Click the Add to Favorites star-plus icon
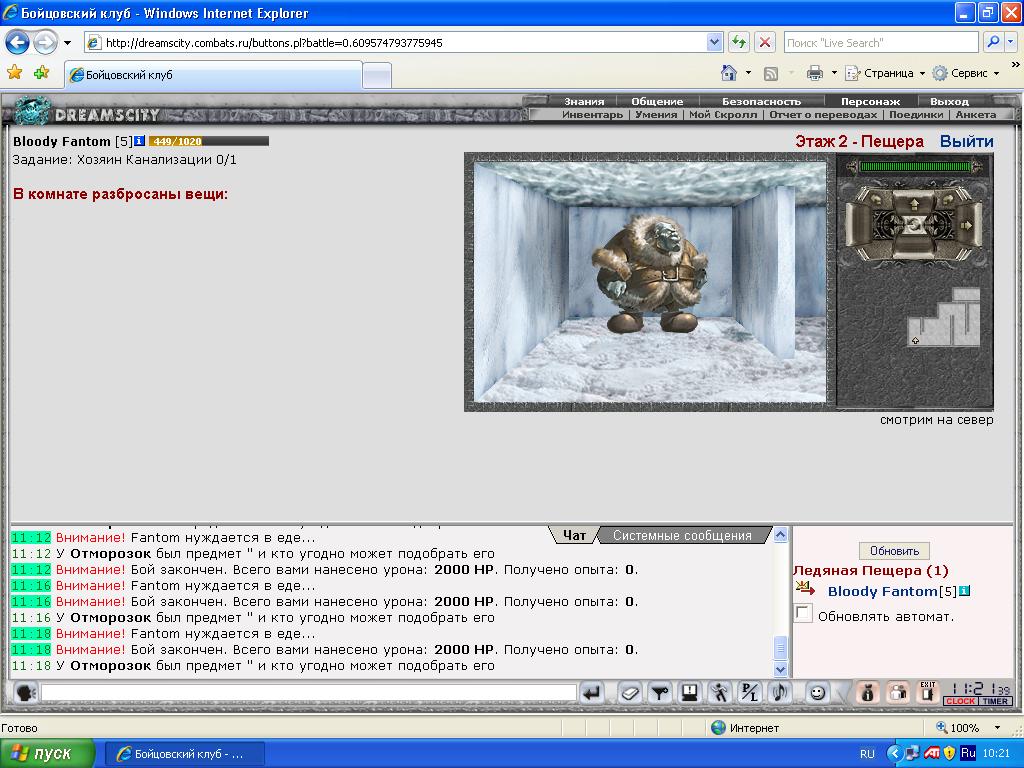The width and height of the screenshot is (1024, 768). tap(42, 72)
